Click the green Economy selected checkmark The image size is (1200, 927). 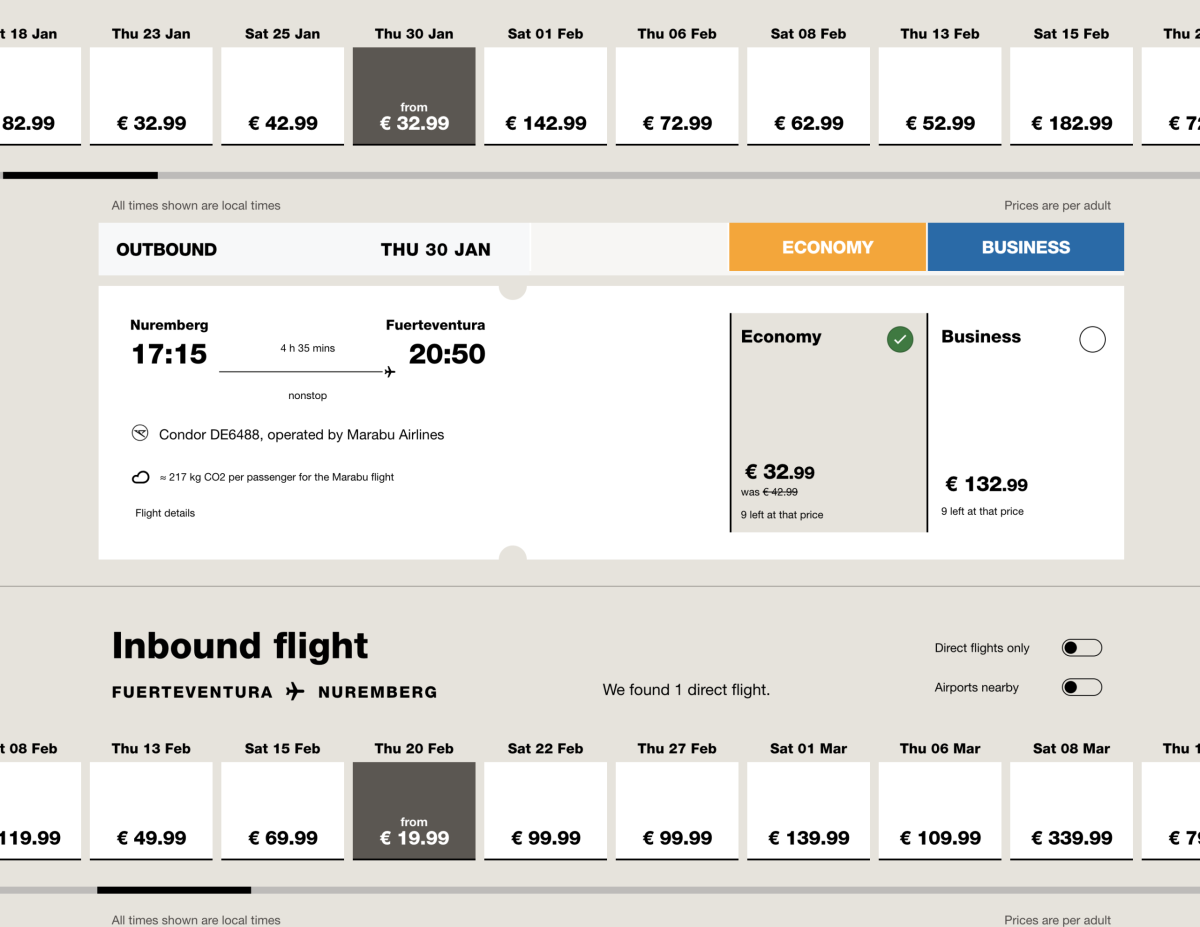point(900,340)
